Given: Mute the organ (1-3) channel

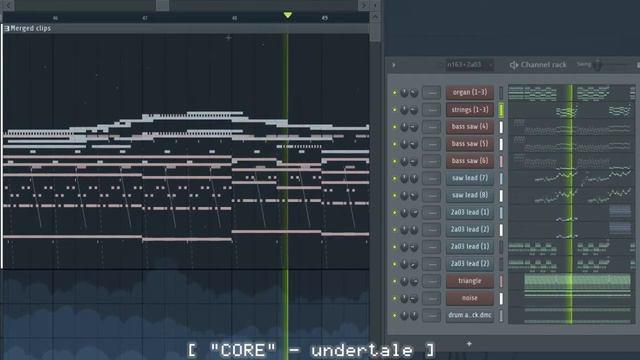Looking at the screenshot, I should click(x=395, y=93).
